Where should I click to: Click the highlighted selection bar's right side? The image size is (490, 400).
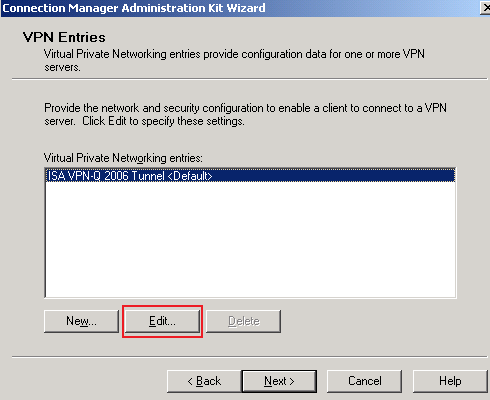click(400, 176)
